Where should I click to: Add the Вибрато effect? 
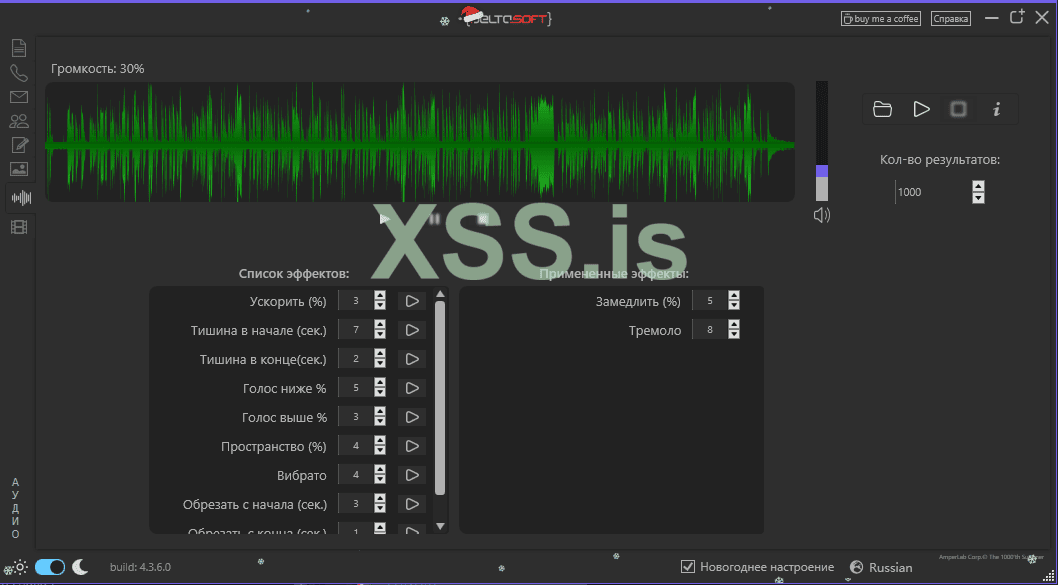412,475
